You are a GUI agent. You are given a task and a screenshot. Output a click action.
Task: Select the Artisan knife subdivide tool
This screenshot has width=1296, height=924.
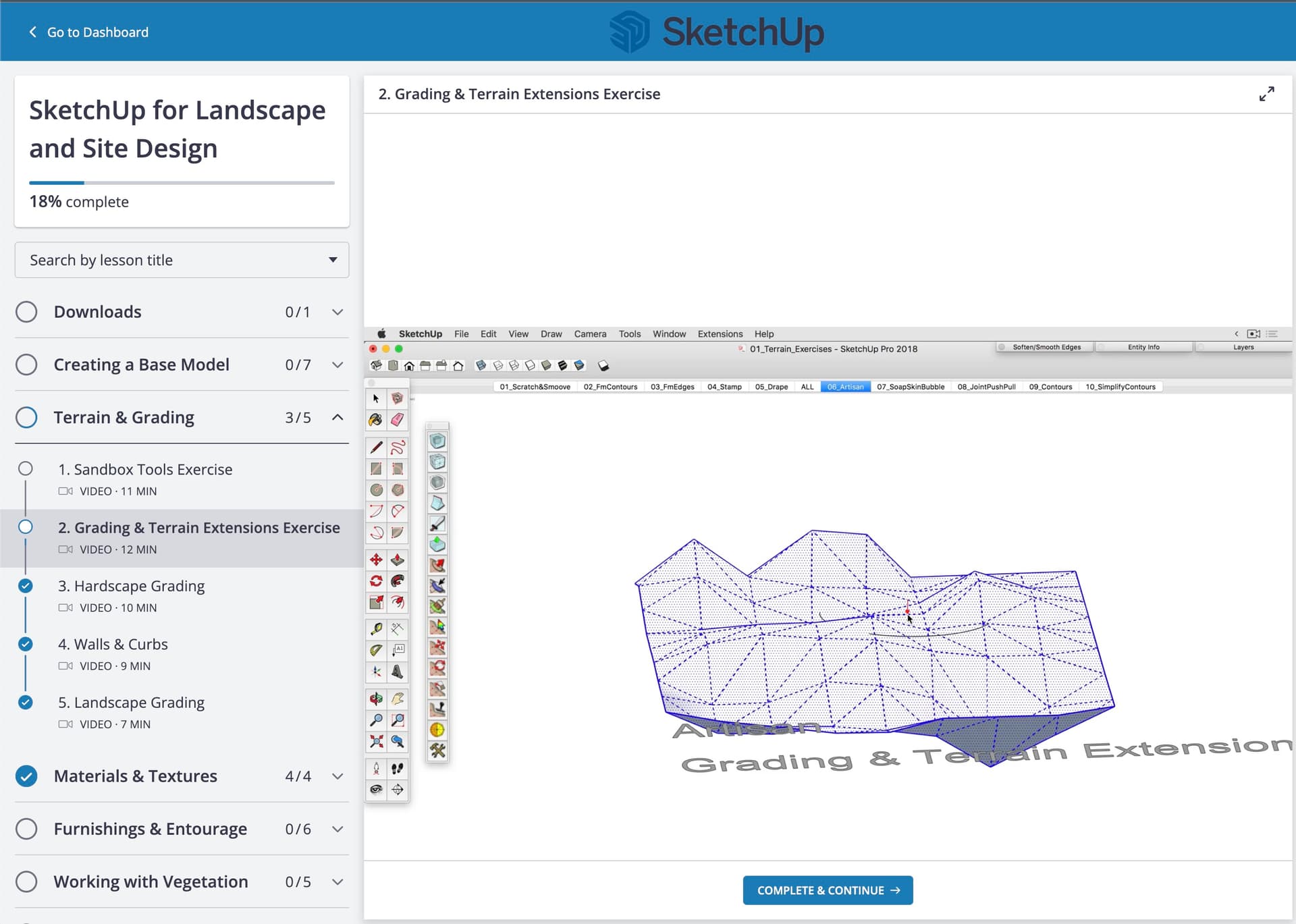point(437,524)
